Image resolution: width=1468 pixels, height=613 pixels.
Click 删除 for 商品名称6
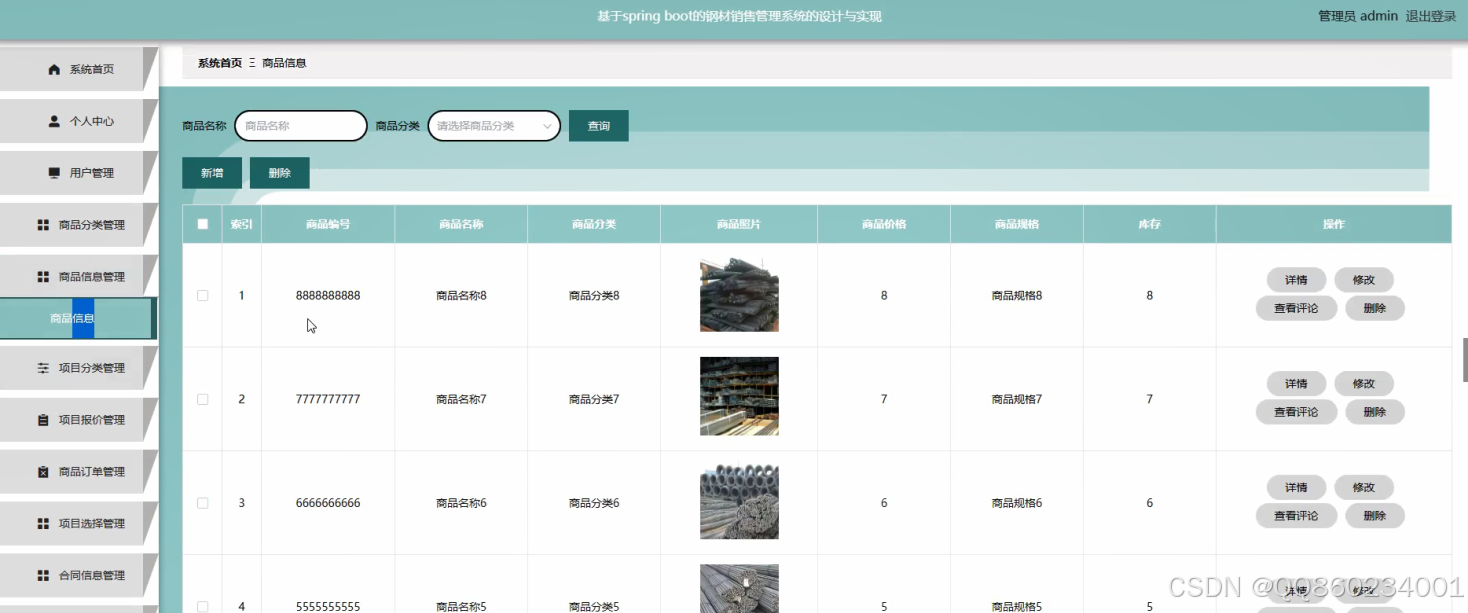point(1375,516)
